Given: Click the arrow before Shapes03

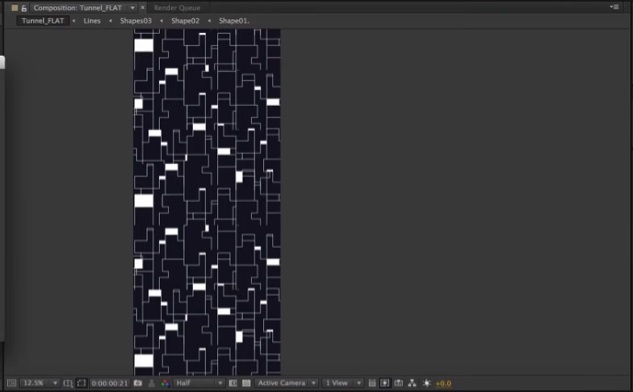Looking at the screenshot, I should 111,21.
